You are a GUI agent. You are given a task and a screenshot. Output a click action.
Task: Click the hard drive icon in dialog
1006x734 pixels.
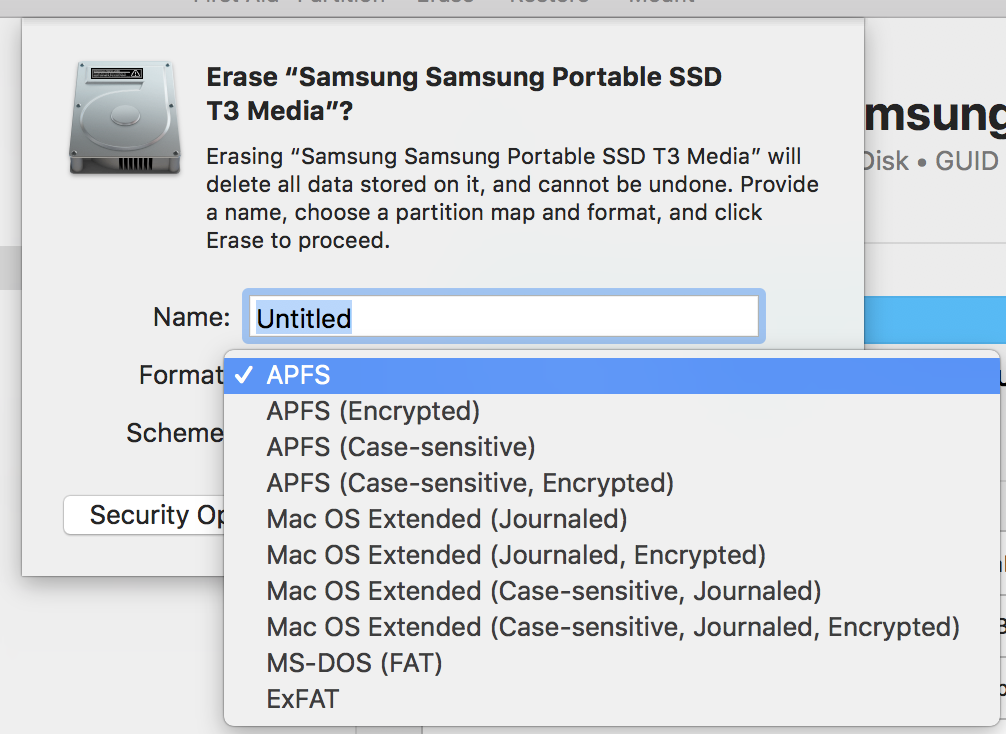(124, 118)
